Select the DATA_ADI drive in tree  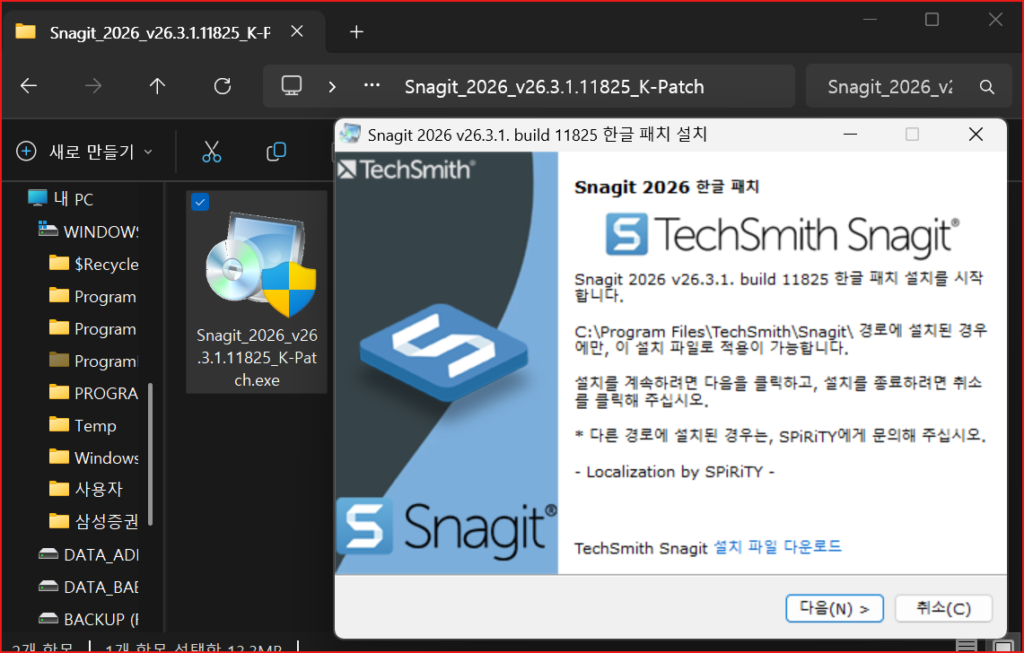pyautogui.click(x=89, y=554)
